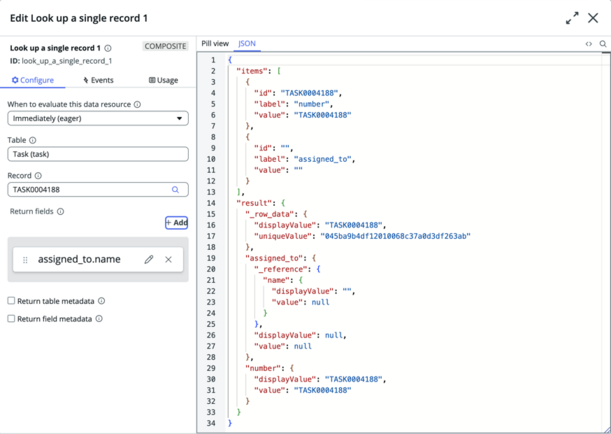Switch to the Events tab

[x=98, y=80]
